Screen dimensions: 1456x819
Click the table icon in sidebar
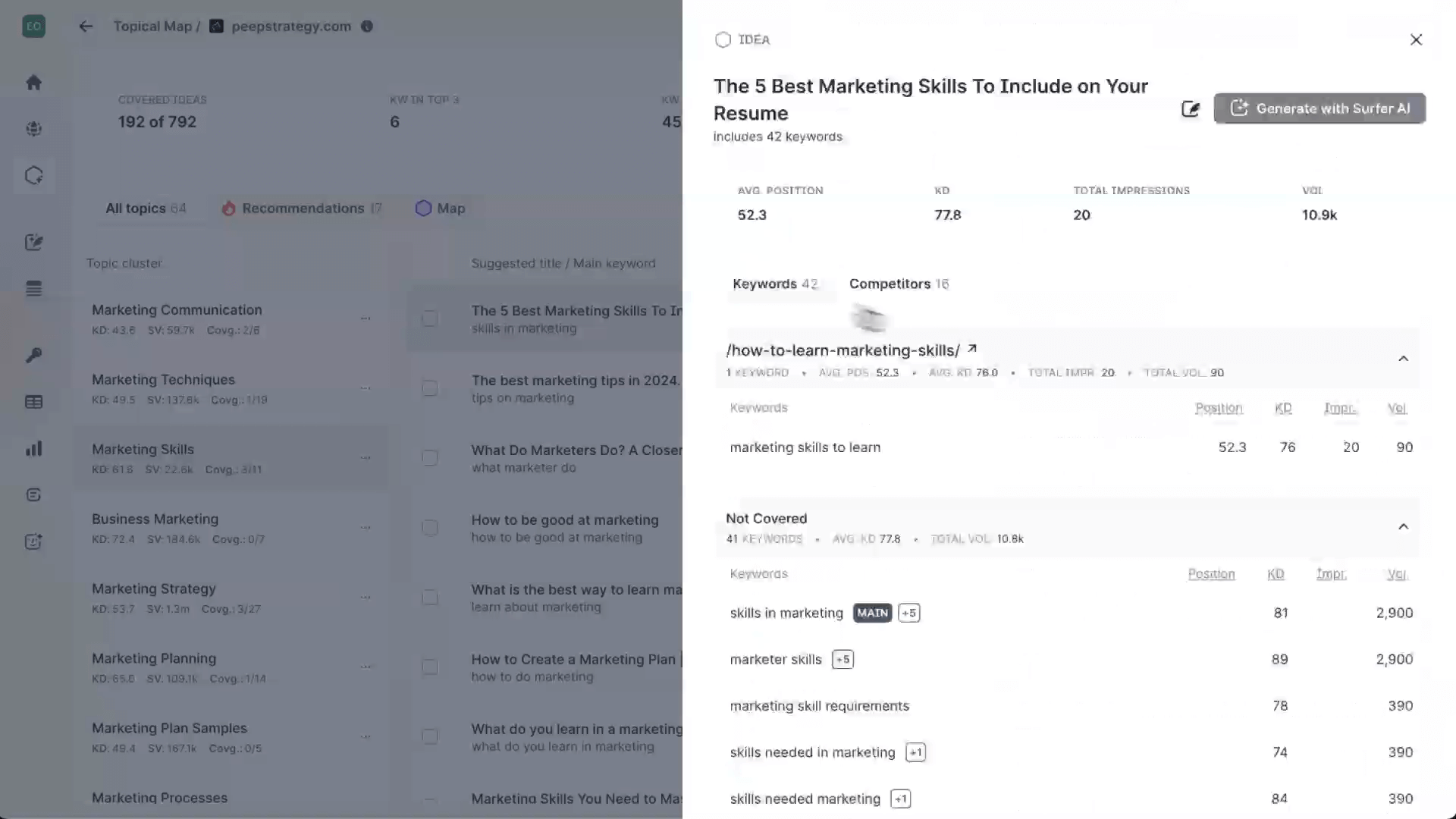click(33, 402)
